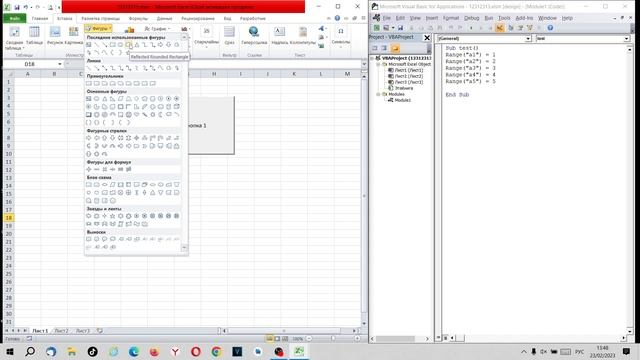Switch to Page Break Preview in status bar
The image size is (640, 360).
[285, 339]
